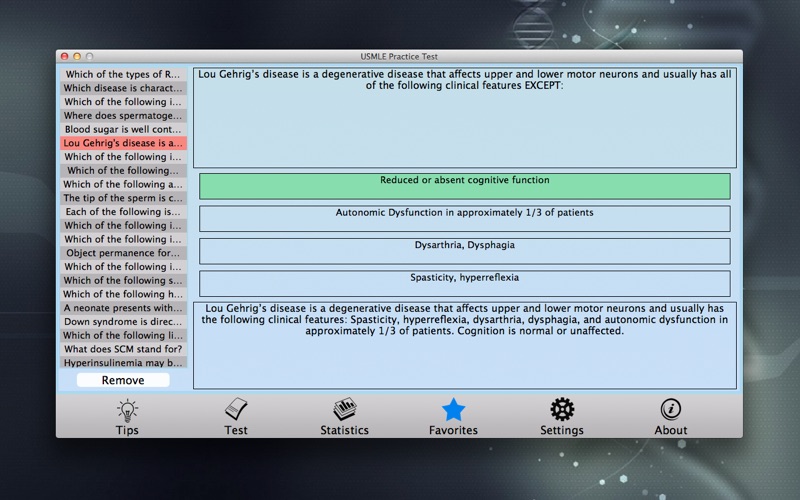Select 'Which of the following h...' question
The image size is (800, 500).
pos(123,294)
